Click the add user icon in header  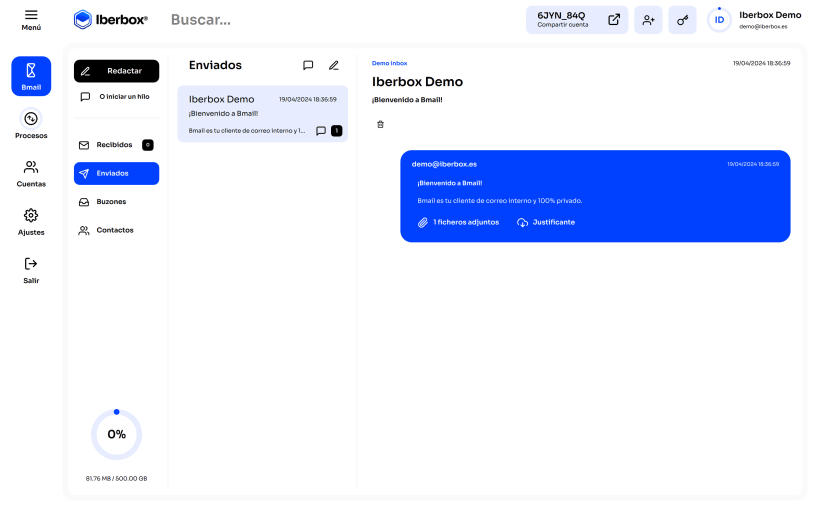648,20
